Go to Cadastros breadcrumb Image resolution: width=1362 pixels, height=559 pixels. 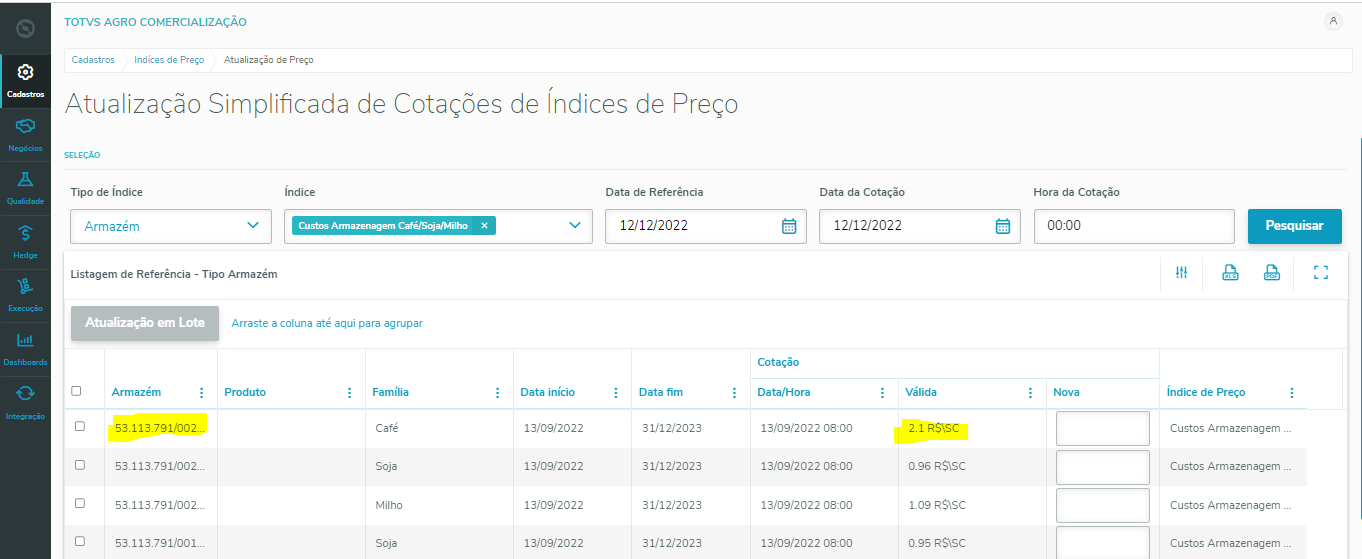click(93, 60)
